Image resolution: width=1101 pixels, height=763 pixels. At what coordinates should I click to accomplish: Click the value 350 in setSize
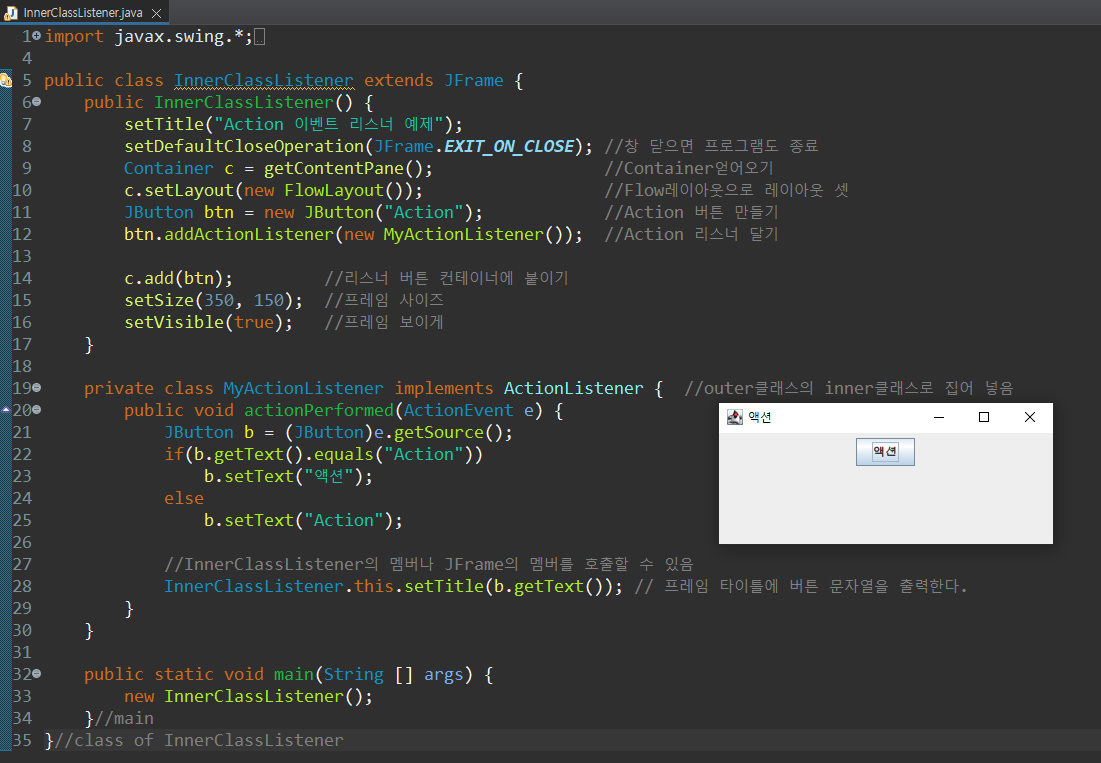[x=218, y=300]
